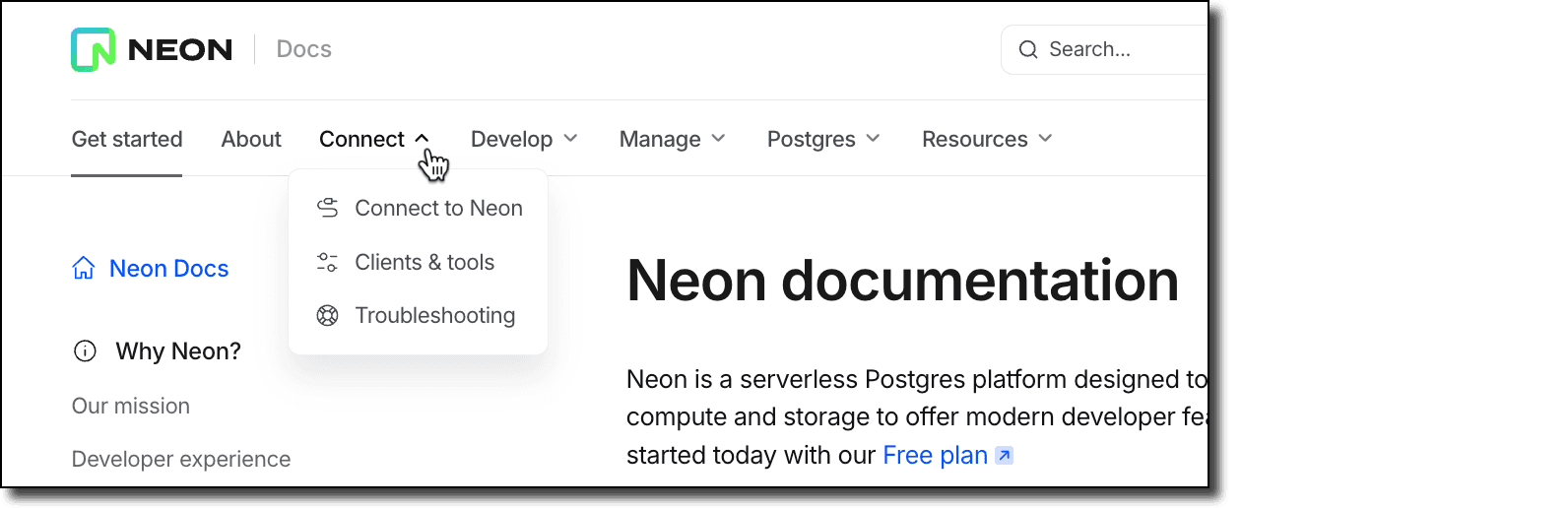Open the Free plan link

click(x=935, y=455)
